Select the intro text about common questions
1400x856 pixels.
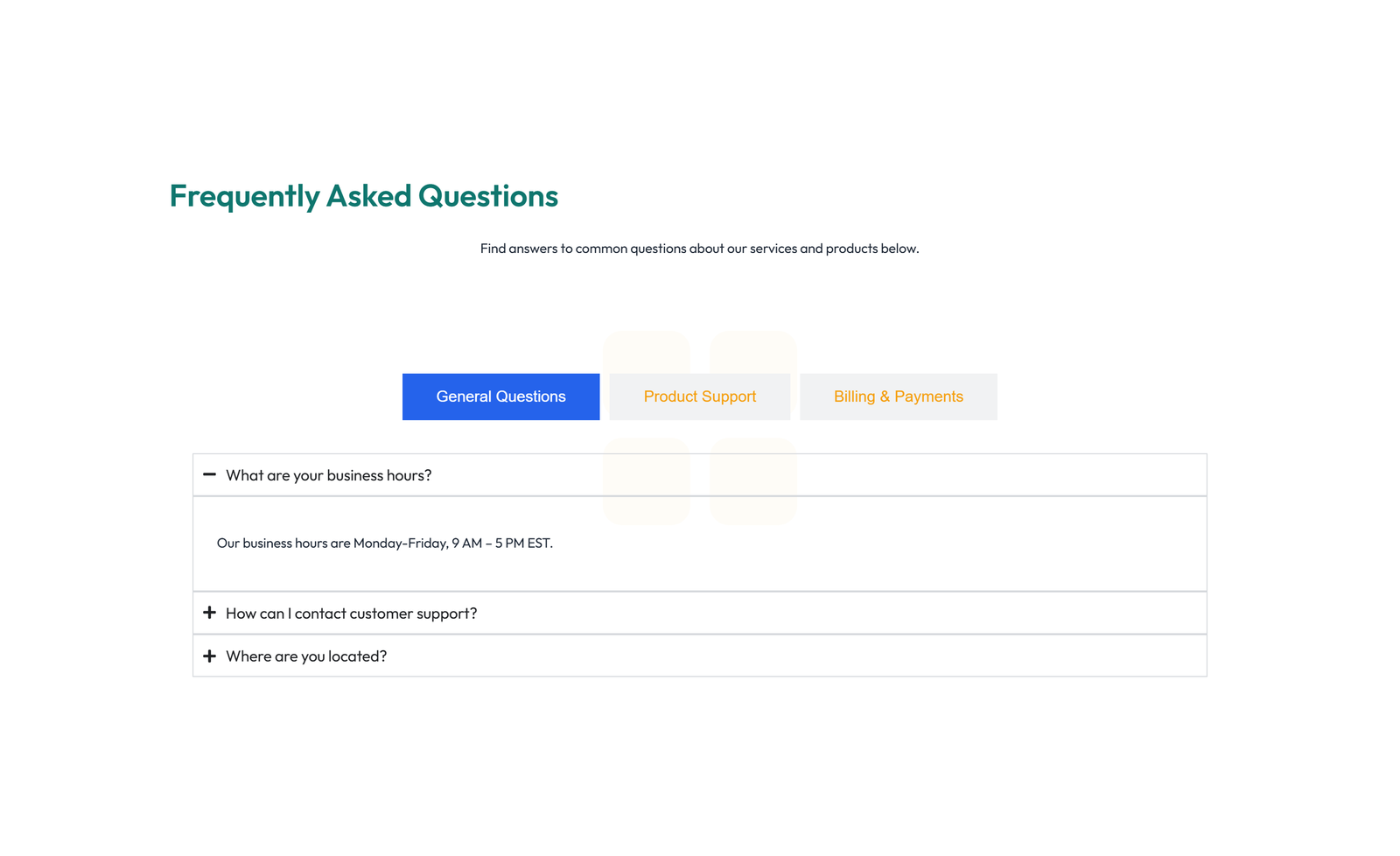[699, 249]
